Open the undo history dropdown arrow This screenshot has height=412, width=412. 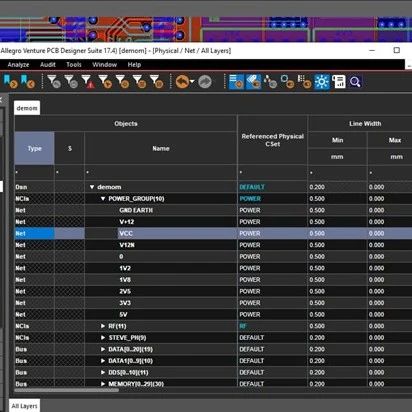click(x=192, y=82)
